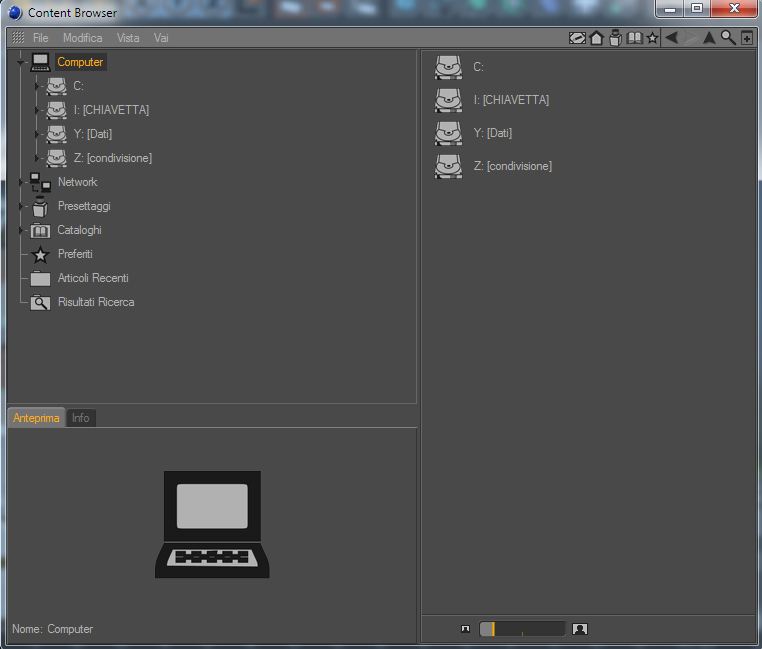Click Z: [condivisione] text in right pane
The width and height of the screenshot is (762, 649).
click(513, 166)
